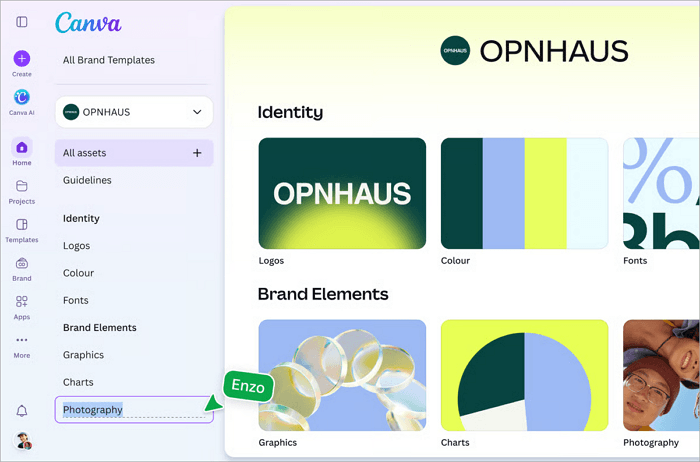Collapse the sidebar with the panel icon
Screen dimensions: 700x462
[21, 21]
